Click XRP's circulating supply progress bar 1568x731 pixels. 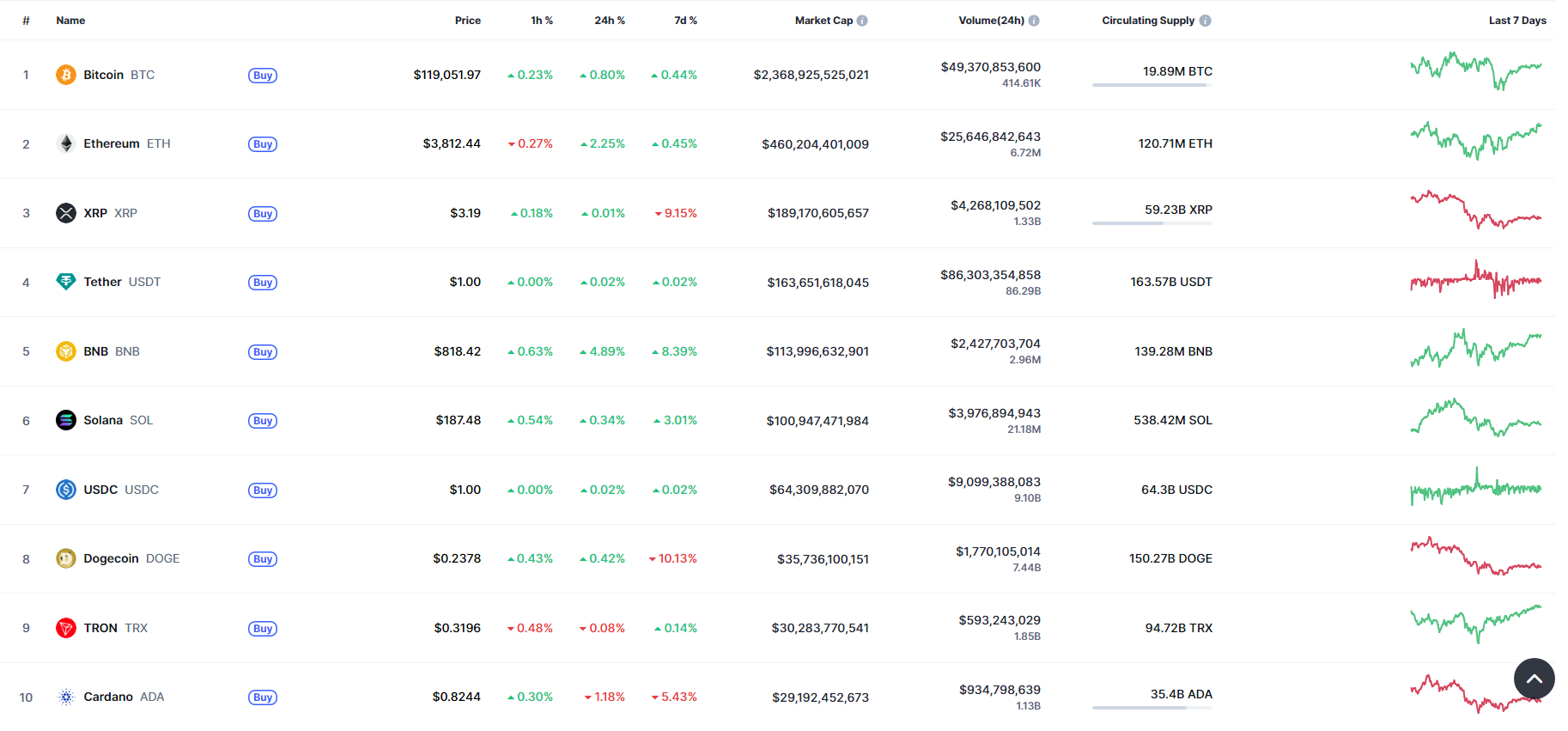point(1152,223)
